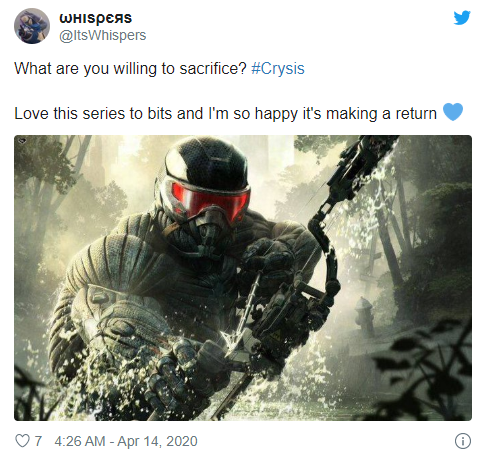Click small logo in image's top-left corner

click(22, 141)
